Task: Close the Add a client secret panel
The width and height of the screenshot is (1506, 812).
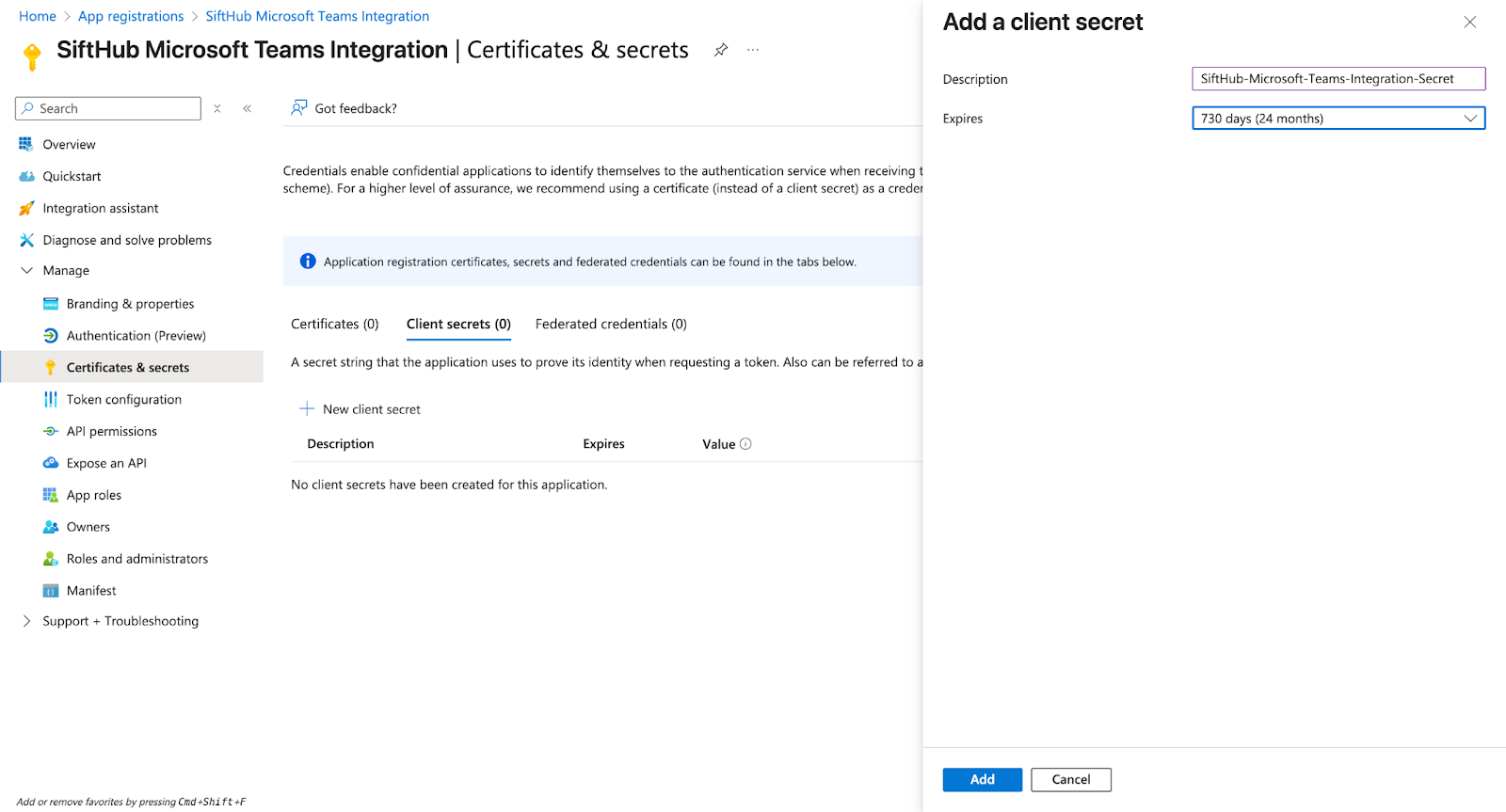Action: tap(1469, 23)
